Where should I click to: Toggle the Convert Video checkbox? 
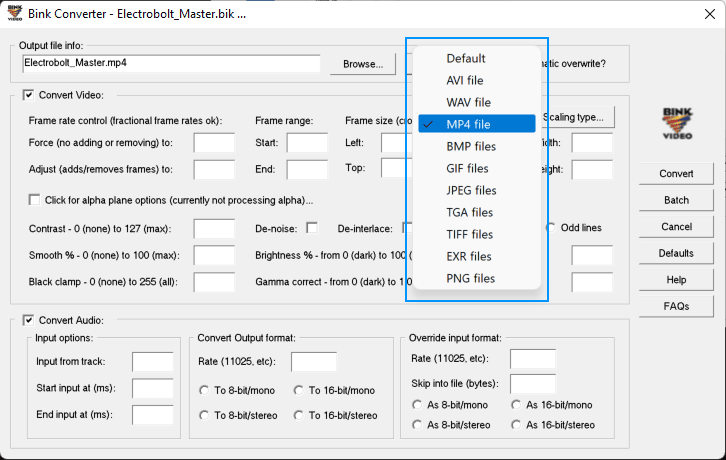coord(28,96)
